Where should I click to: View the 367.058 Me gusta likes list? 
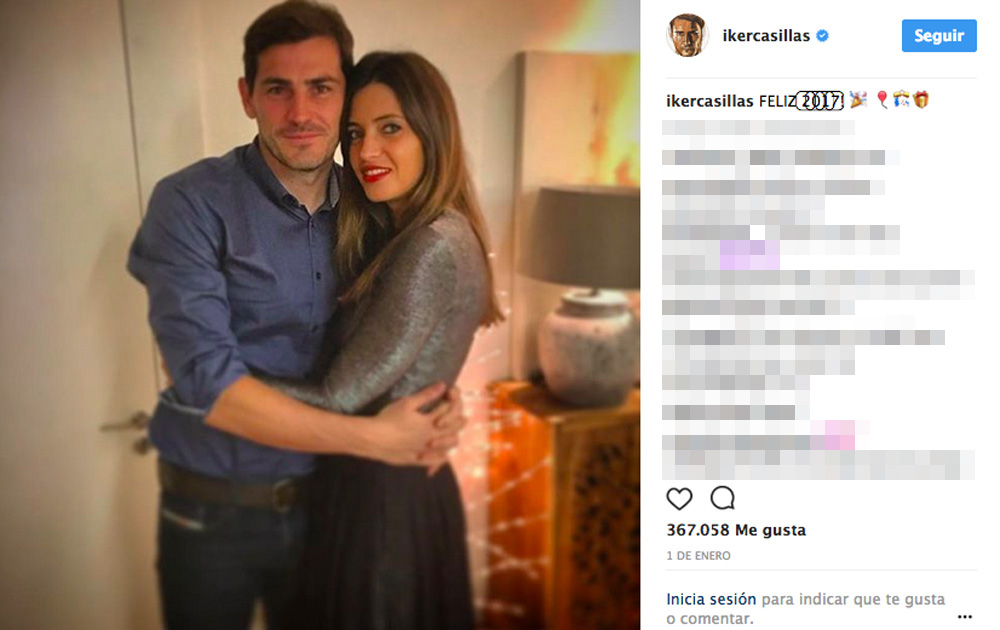(x=736, y=530)
